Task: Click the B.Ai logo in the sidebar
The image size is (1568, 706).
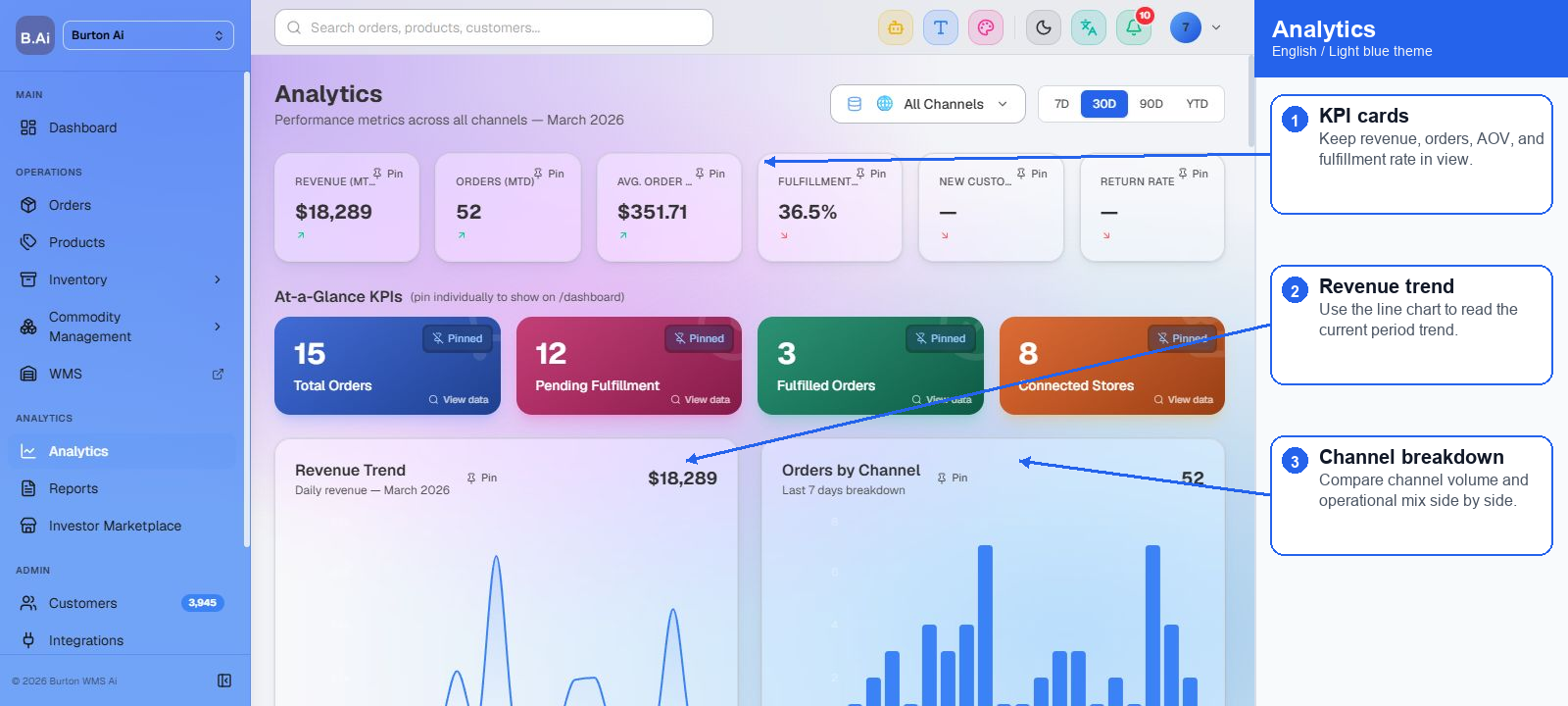Action: [35, 36]
